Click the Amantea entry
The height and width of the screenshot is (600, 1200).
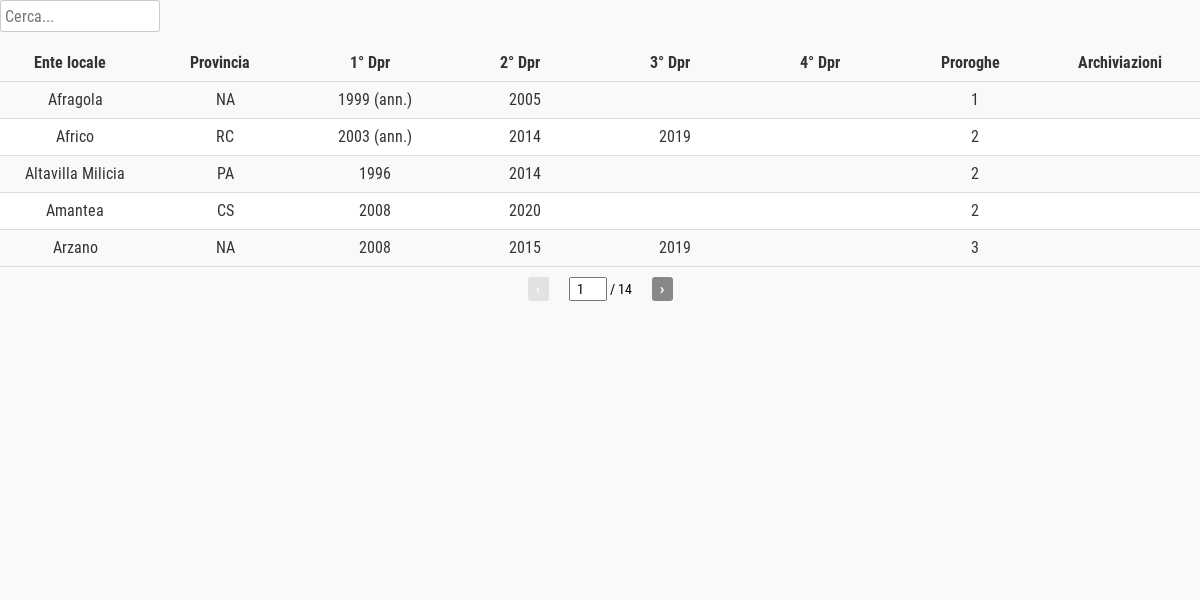tap(75, 211)
